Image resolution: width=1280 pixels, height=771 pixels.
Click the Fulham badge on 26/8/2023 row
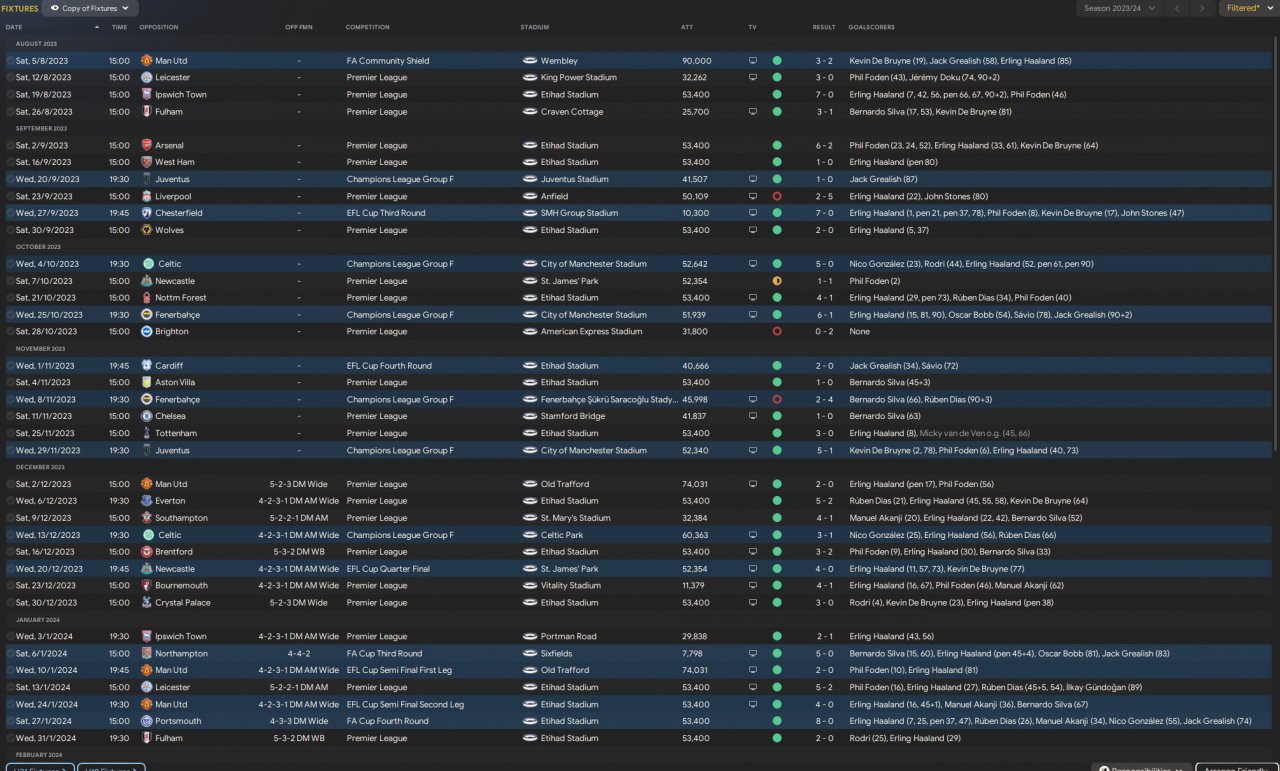[146, 112]
